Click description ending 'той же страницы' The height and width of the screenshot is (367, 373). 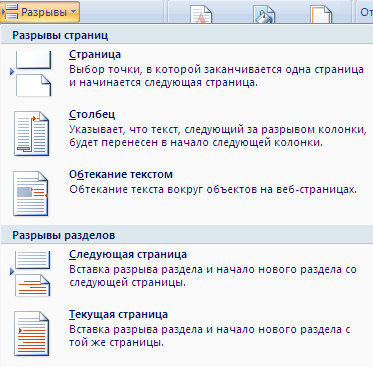pos(210,336)
